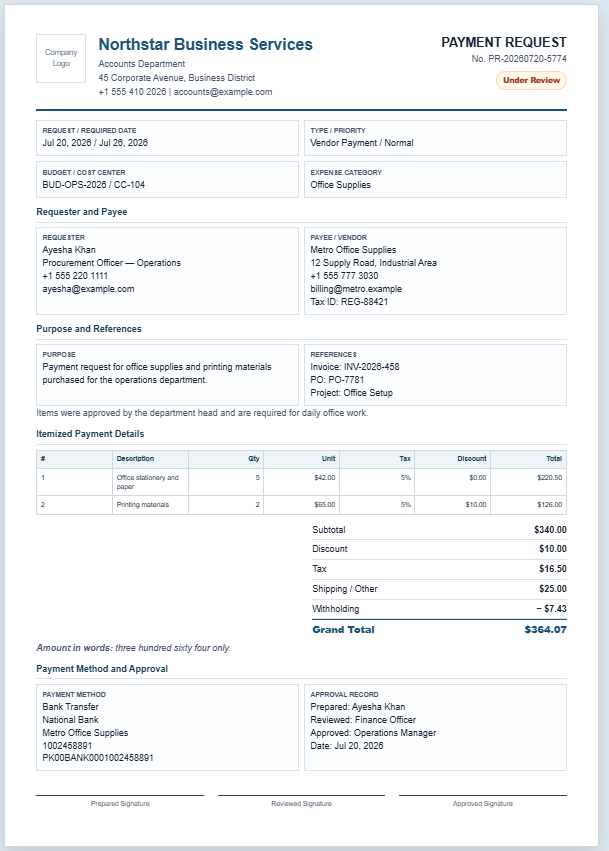Image resolution: width=609 pixels, height=851 pixels.
Task: Select the Itemized Payment Details heading
Action: coord(90,434)
